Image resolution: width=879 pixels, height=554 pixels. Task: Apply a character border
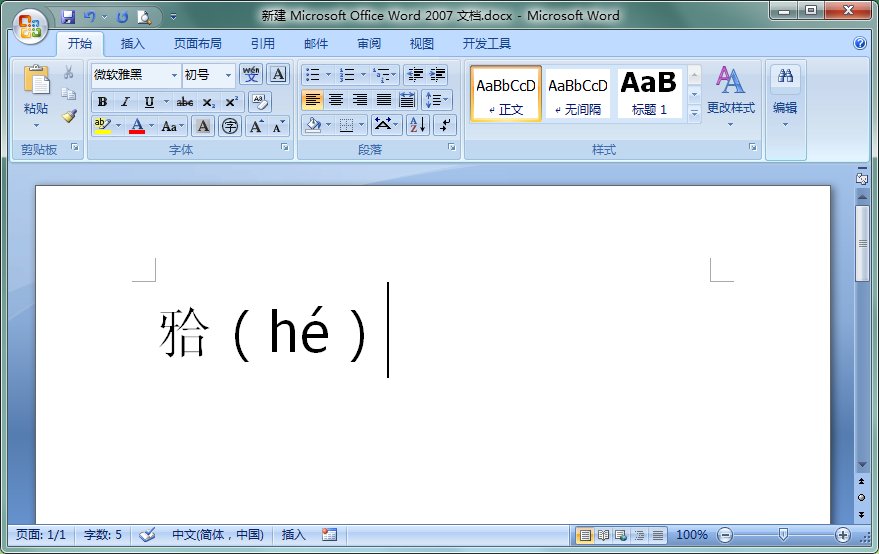coord(278,75)
